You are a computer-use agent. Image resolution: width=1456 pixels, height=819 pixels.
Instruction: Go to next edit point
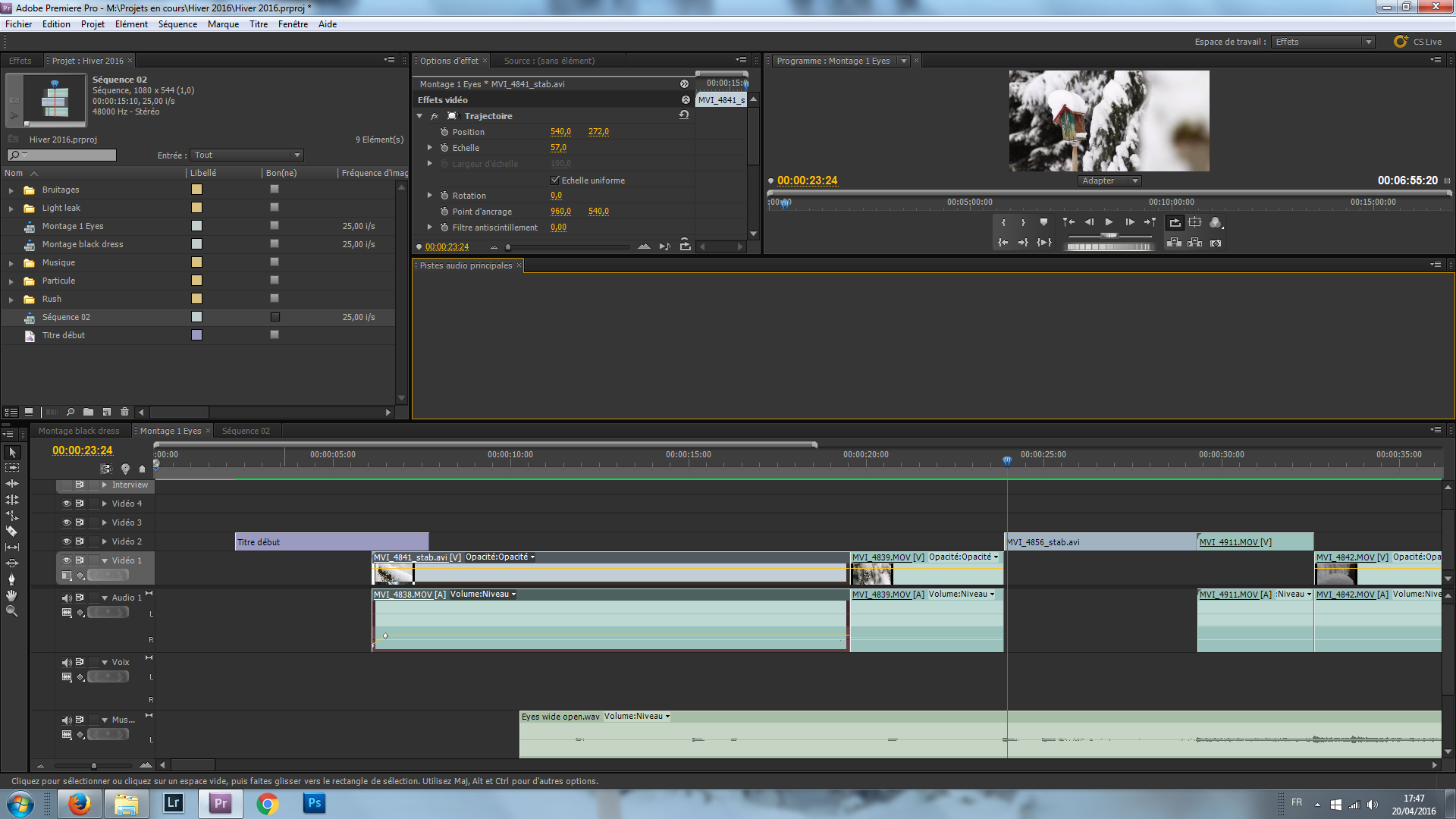pyautogui.click(x=1150, y=222)
